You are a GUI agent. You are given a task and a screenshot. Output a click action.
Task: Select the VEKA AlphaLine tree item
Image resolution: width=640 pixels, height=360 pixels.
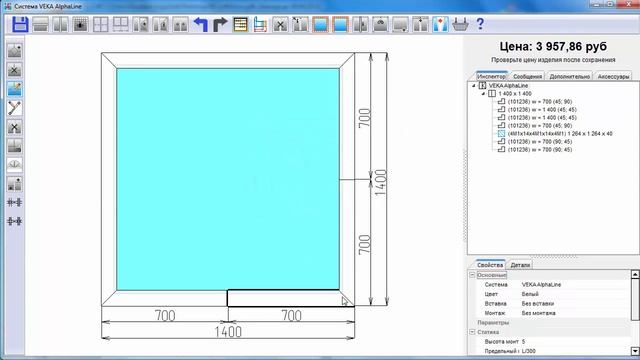coord(509,86)
